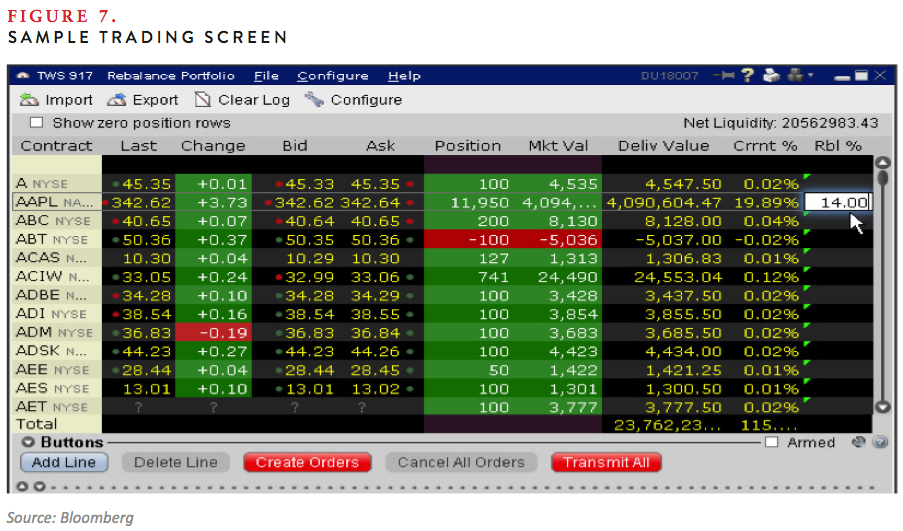This screenshot has height=531, width=903.
Task: Click the pin window icon
Action: 724,75
